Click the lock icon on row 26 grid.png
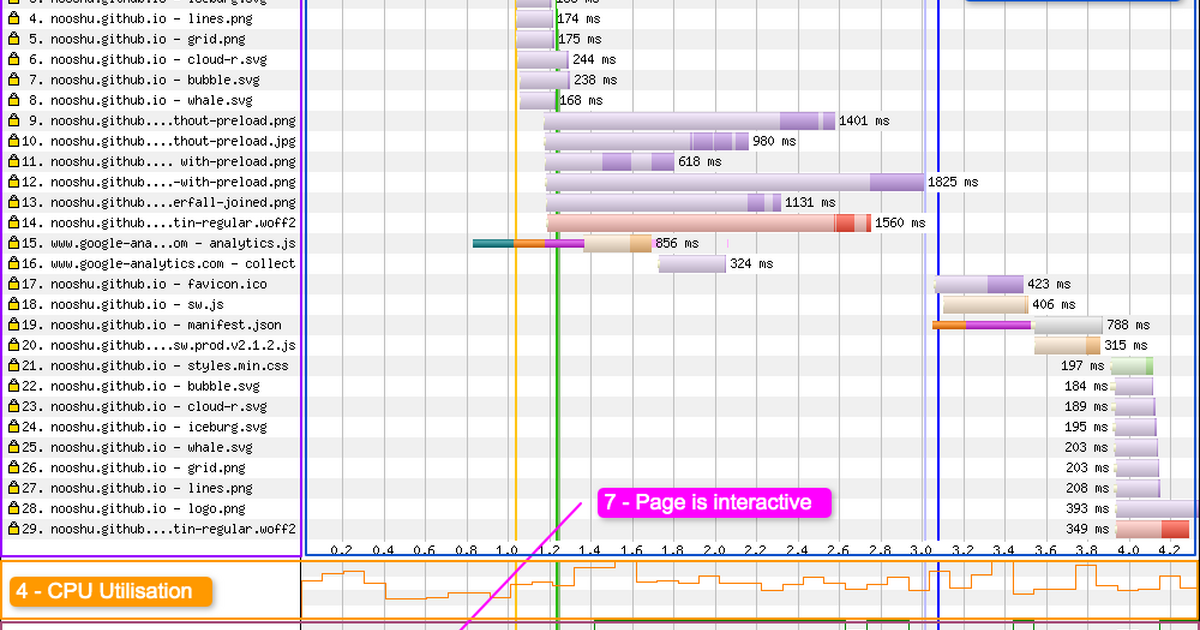This screenshot has width=1200, height=630. point(14,468)
